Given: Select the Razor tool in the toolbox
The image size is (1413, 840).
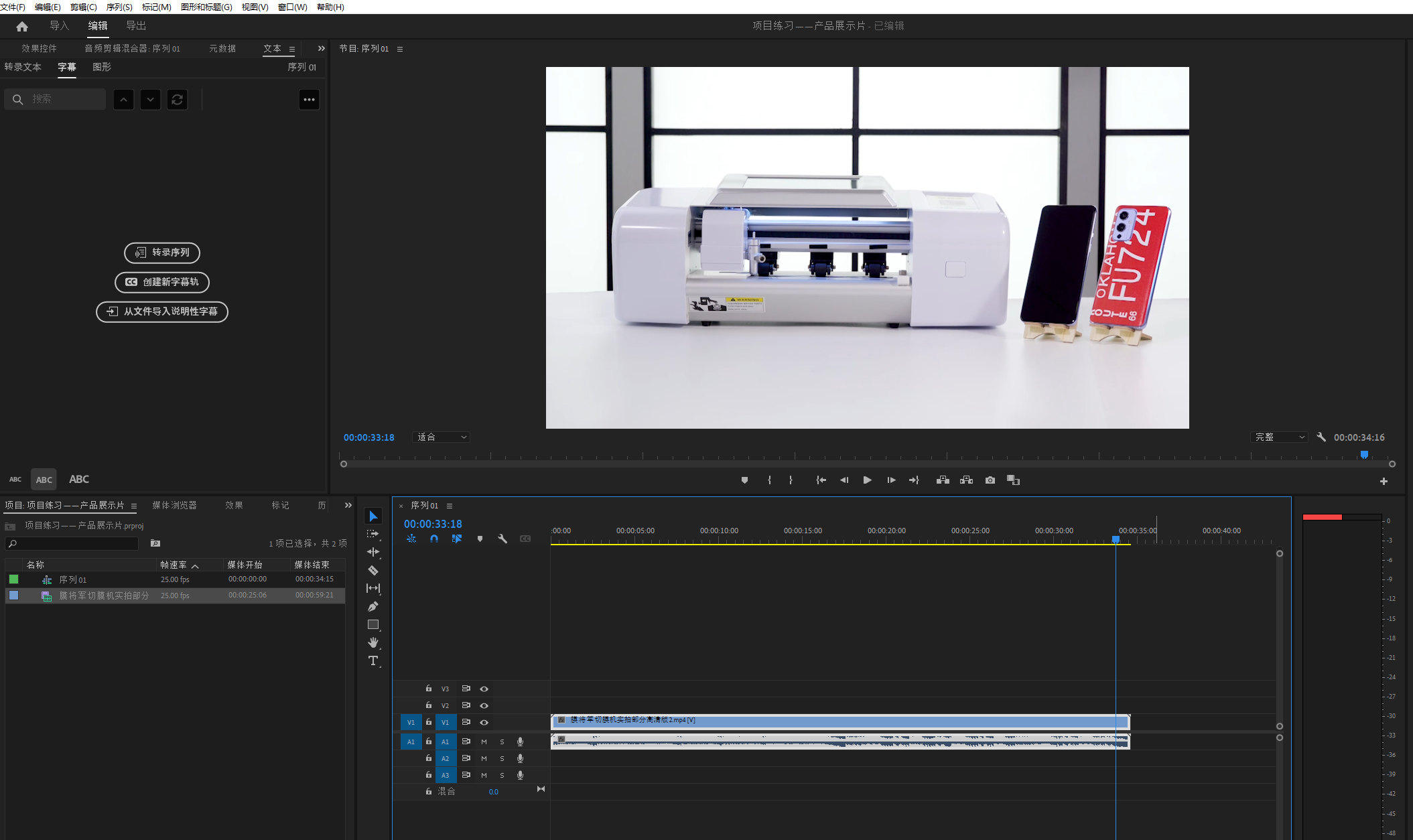Looking at the screenshot, I should pos(373,570).
